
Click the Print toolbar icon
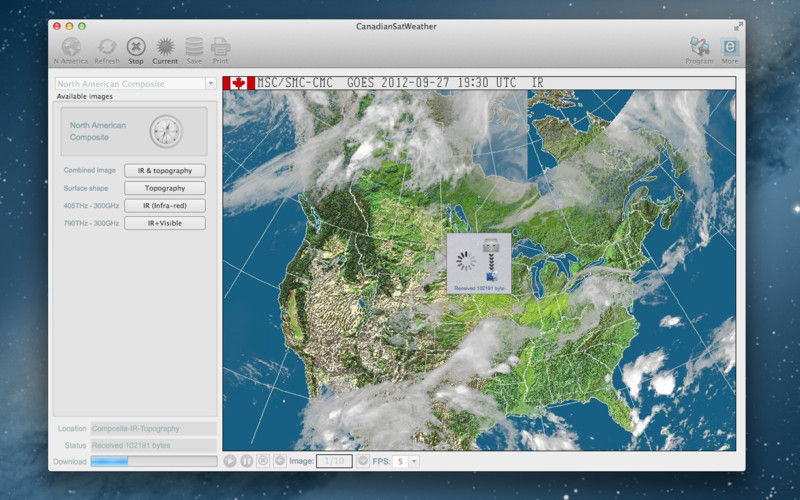(220, 47)
